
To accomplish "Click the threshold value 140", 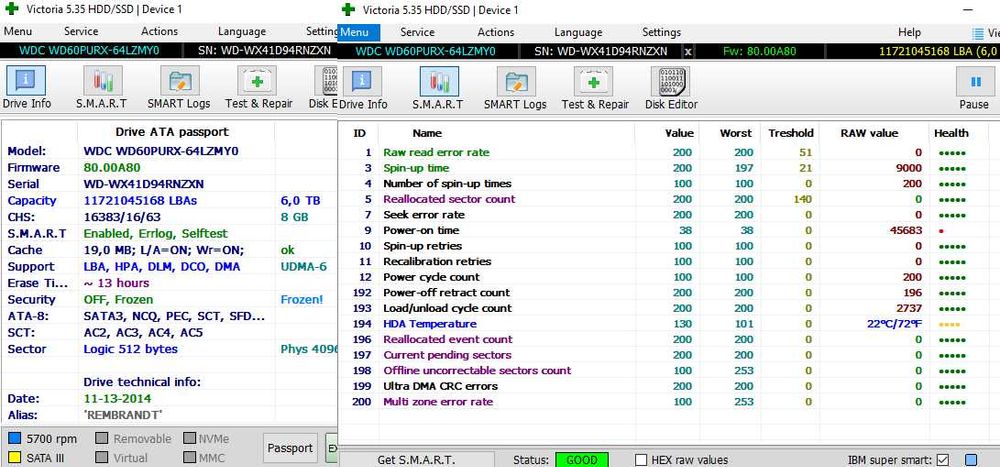I will pyautogui.click(x=802, y=199).
